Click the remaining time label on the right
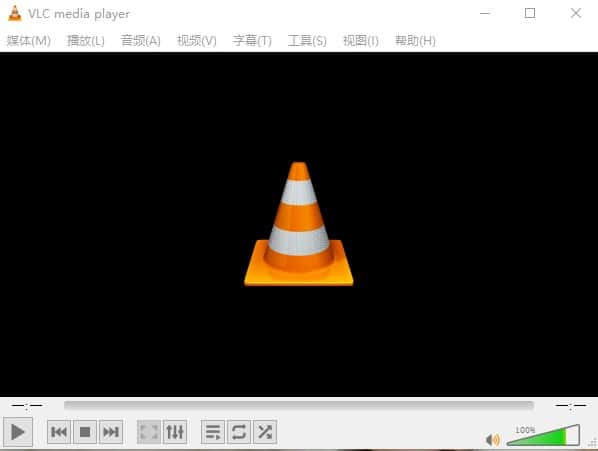Image resolution: width=598 pixels, height=451 pixels. point(571,406)
